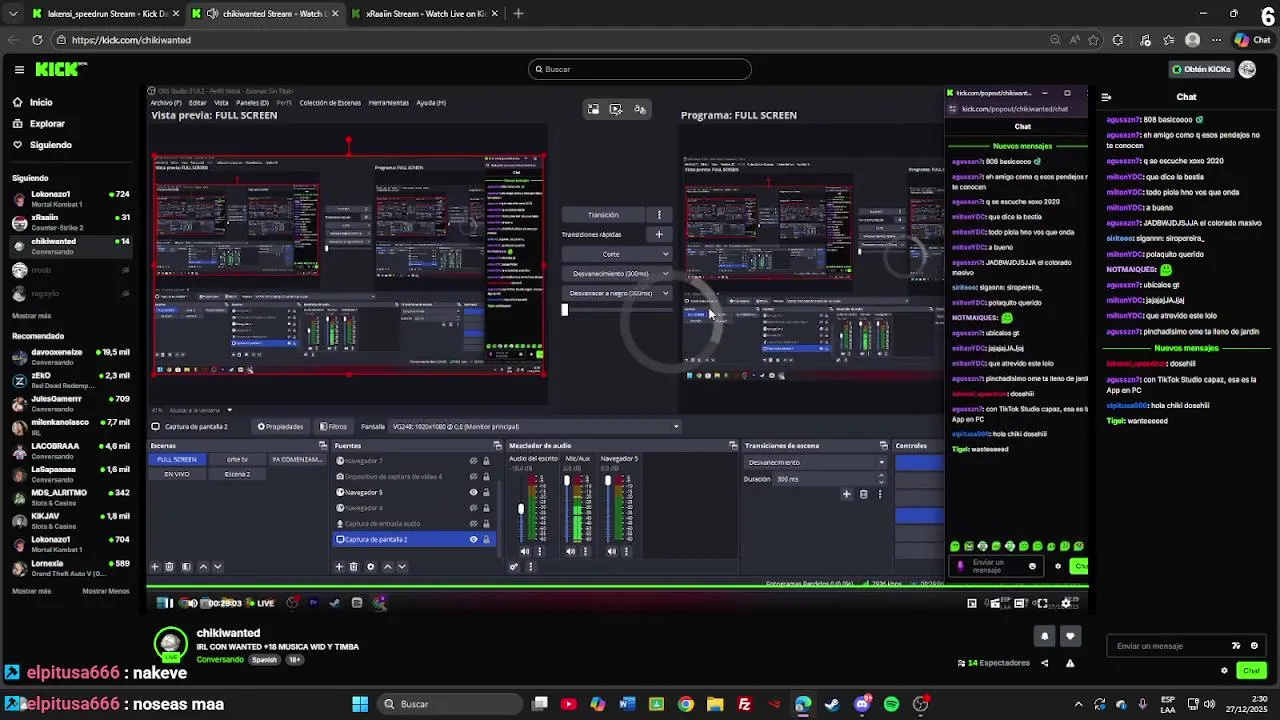The width and height of the screenshot is (1280, 720).
Task: Open followed channel xRaaiin
Action: point(70,221)
